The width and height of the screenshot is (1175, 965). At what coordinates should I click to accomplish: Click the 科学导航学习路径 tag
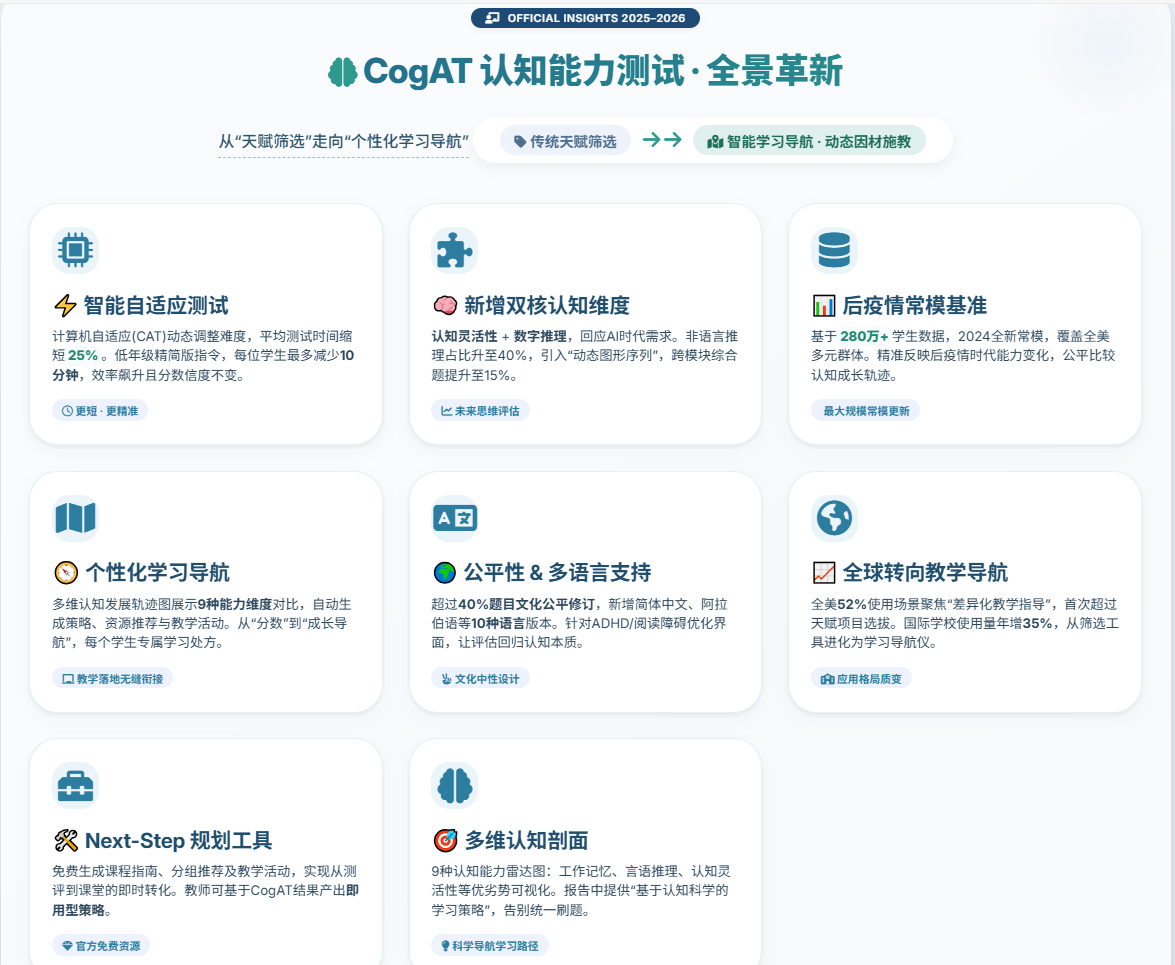[x=490, y=945]
